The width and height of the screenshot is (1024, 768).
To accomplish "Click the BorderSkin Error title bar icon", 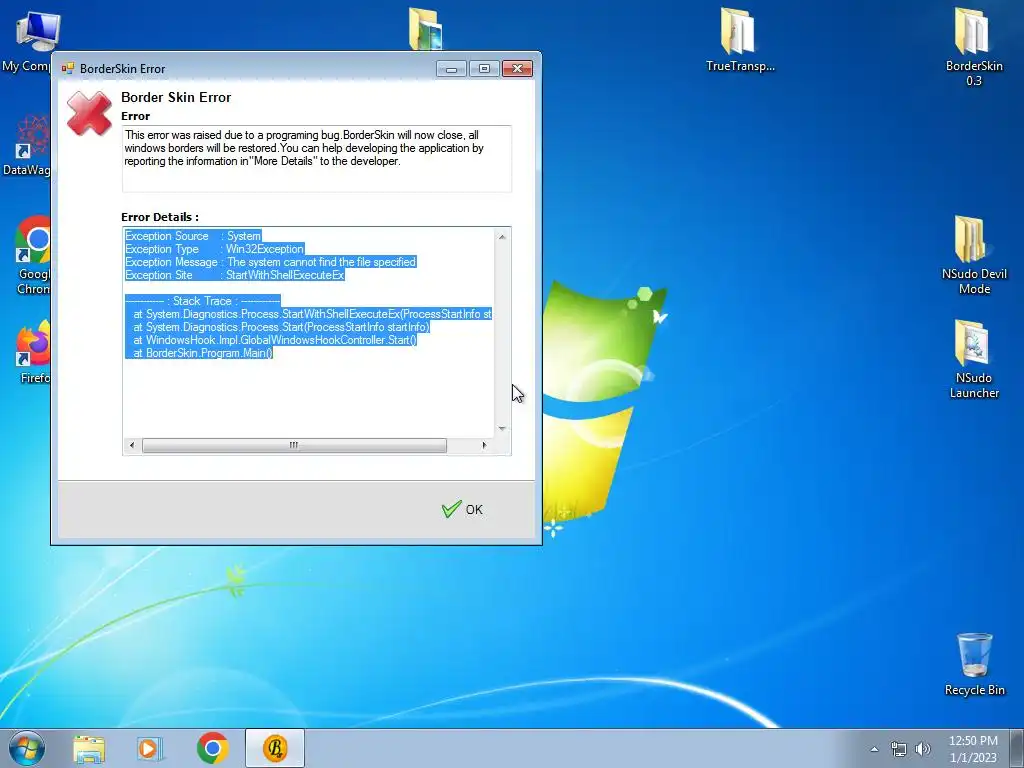I will pyautogui.click(x=67, y=69).
